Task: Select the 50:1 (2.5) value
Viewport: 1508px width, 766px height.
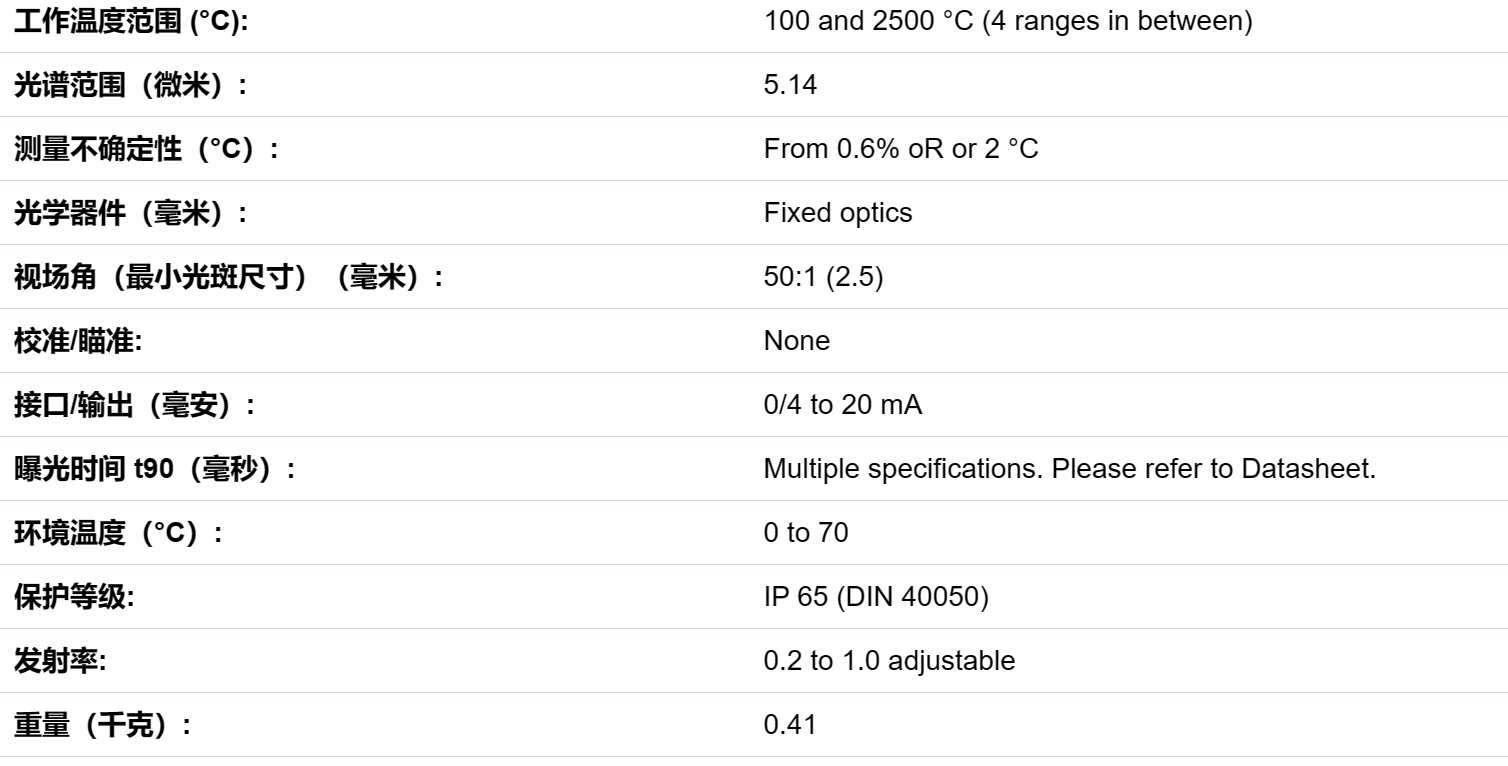Action: (x=824, y=277)
